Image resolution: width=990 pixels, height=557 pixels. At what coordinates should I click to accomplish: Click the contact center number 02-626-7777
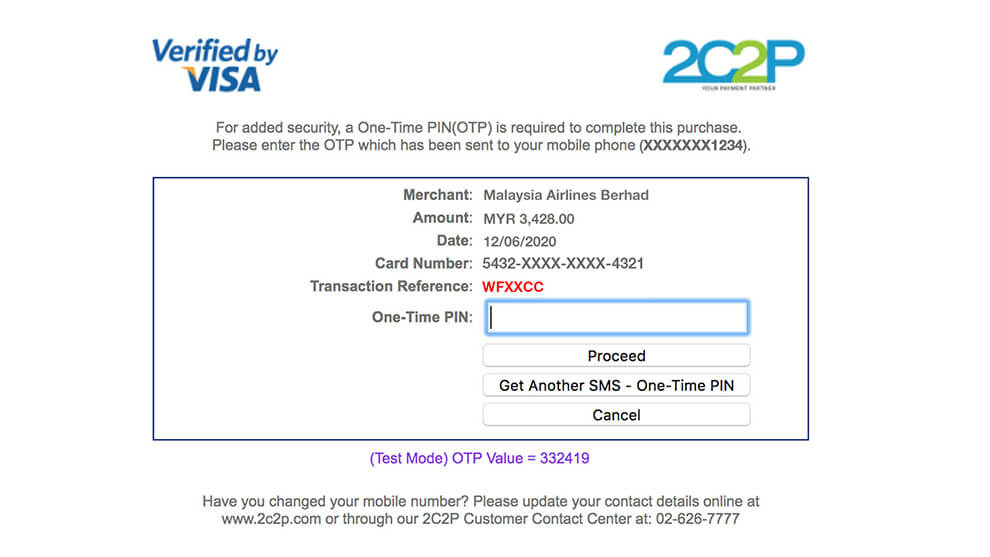tap(698, 519)
